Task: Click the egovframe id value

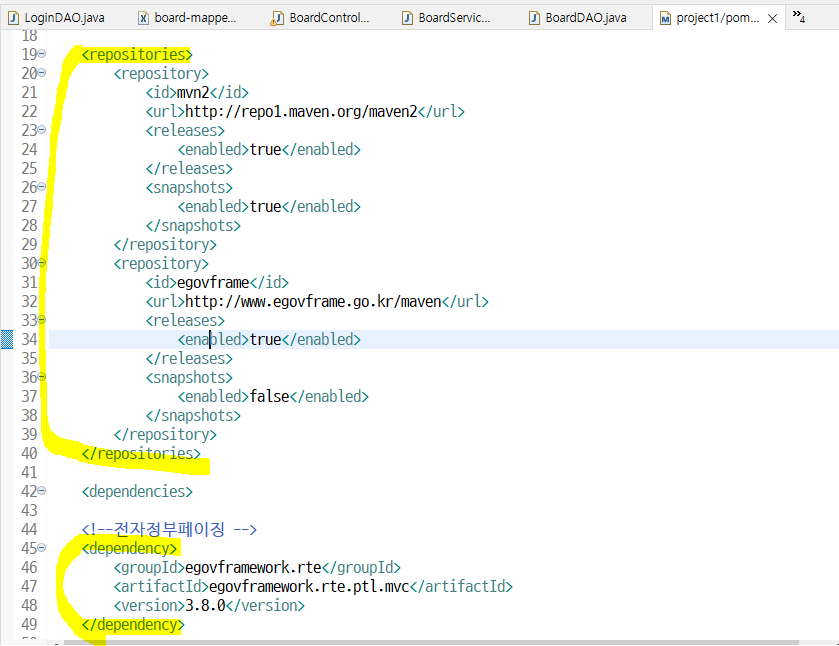Action: click(x=213, y=283)
